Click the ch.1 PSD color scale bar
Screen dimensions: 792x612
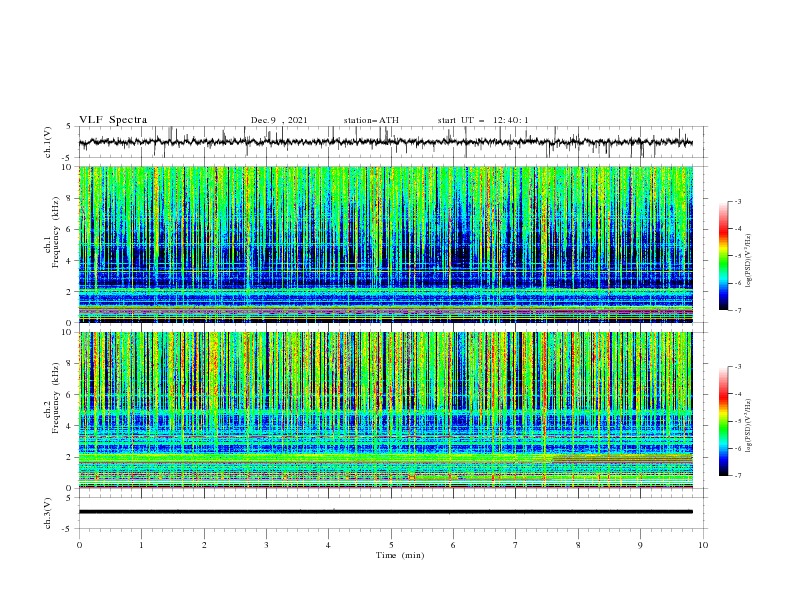723,255
